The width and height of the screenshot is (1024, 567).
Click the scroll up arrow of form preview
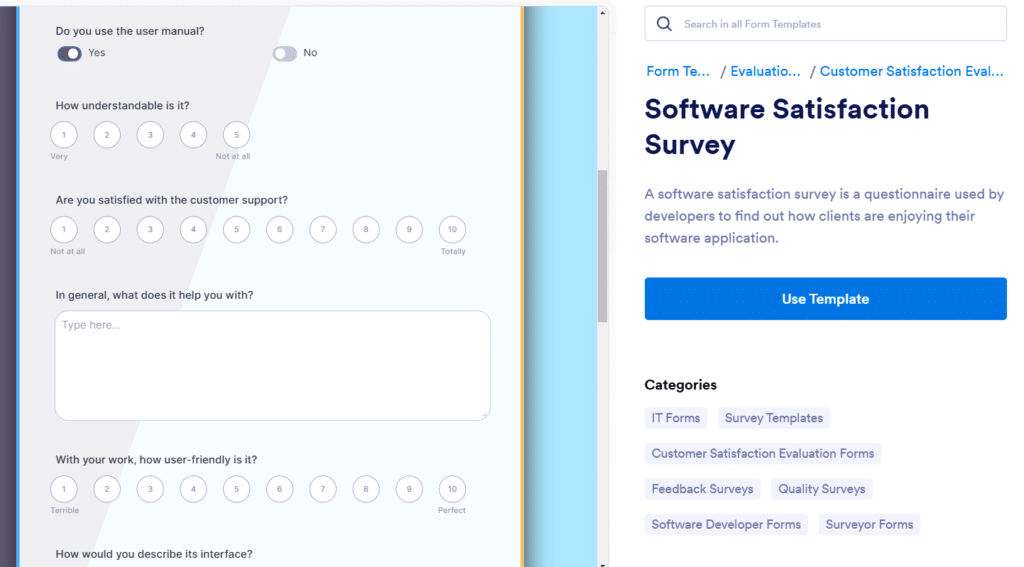(602, 12)
